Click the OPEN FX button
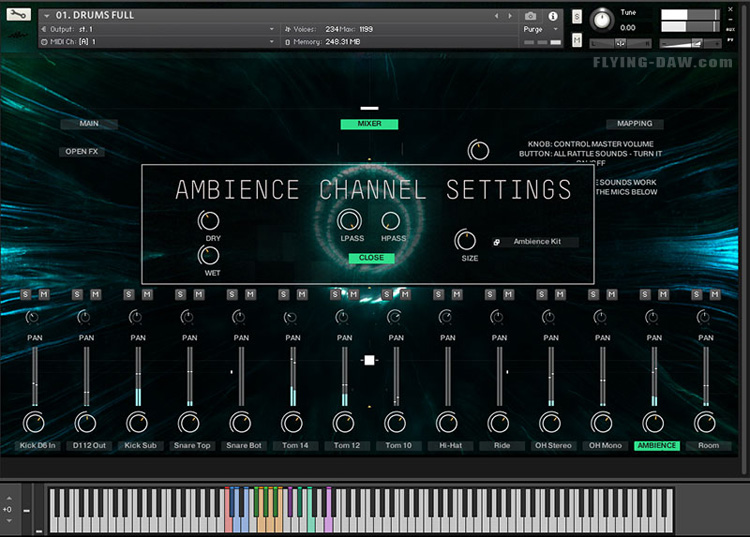 82,152
